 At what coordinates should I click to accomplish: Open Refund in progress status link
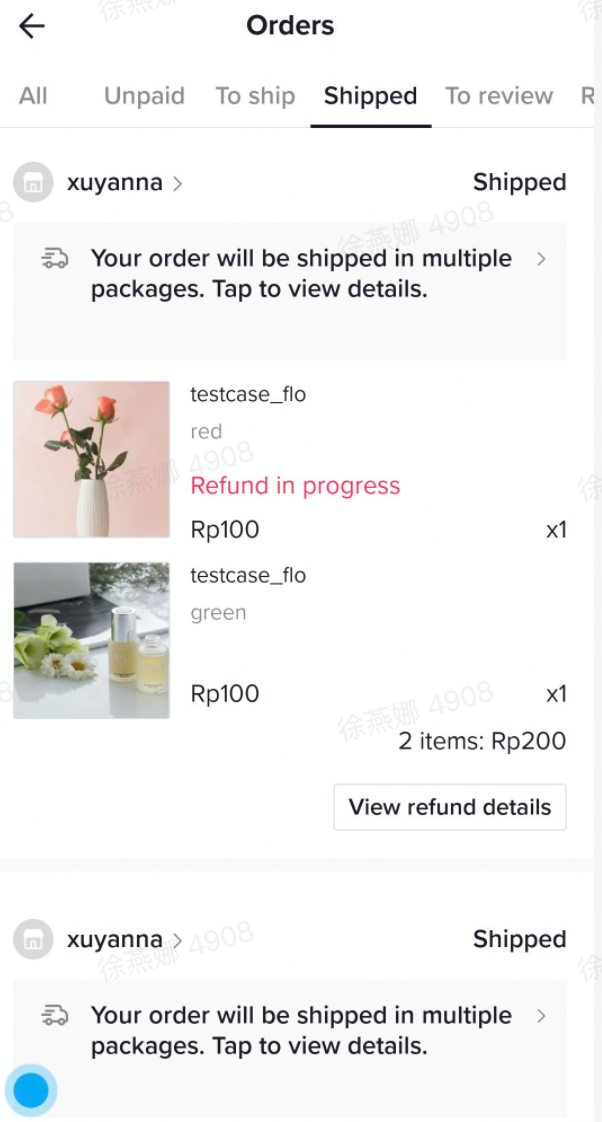[x=295, y=486]
